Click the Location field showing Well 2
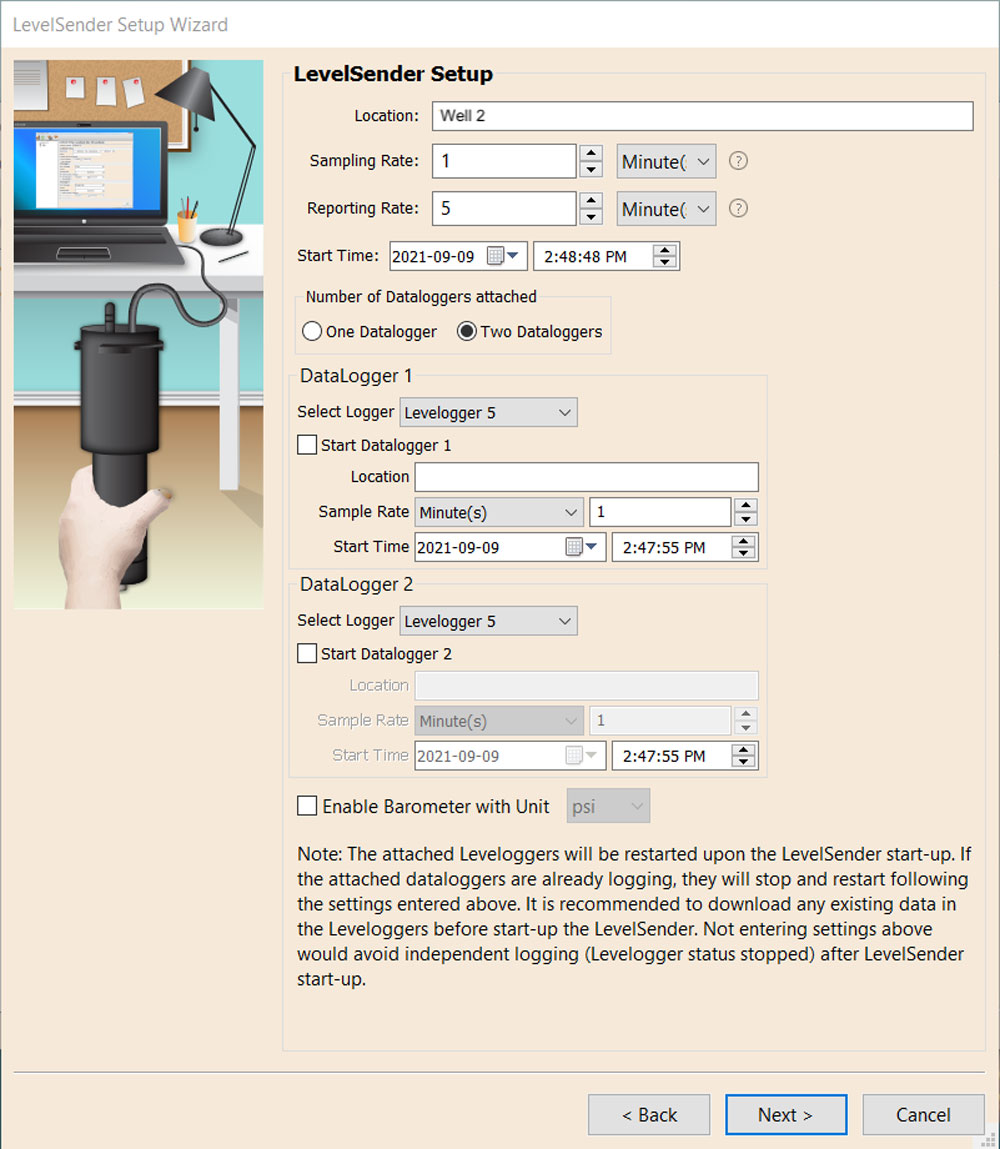Screen dimensions: 1000x1149 [700, 116]
